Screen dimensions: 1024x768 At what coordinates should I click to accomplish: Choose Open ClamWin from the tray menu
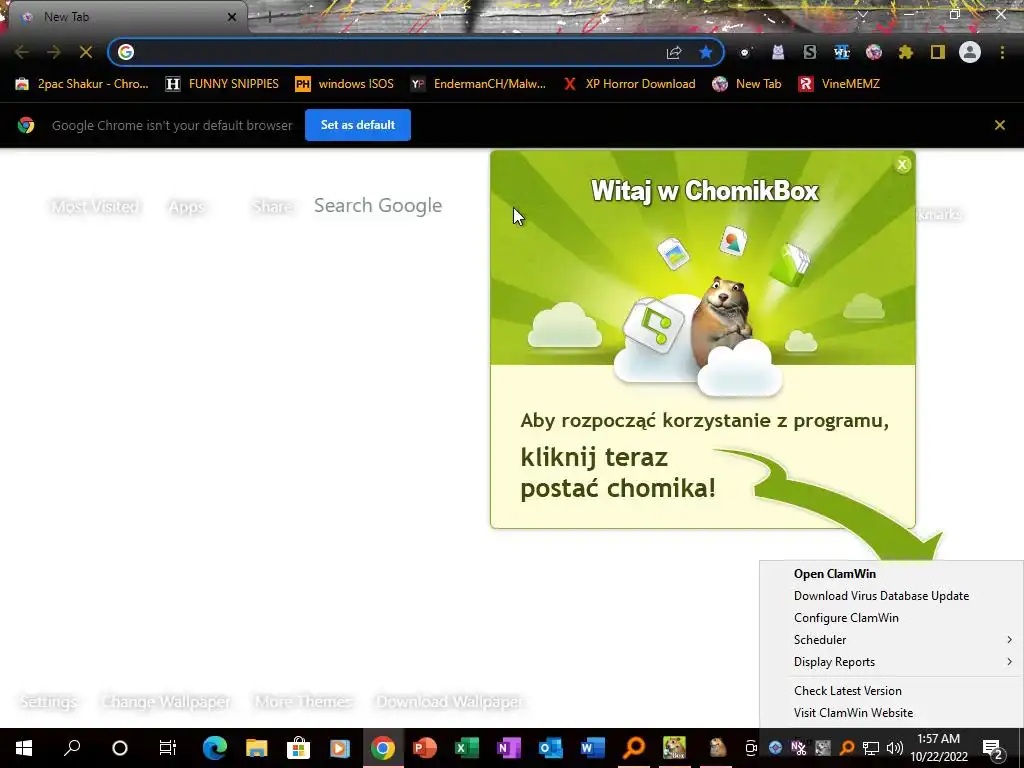point(891,573)
